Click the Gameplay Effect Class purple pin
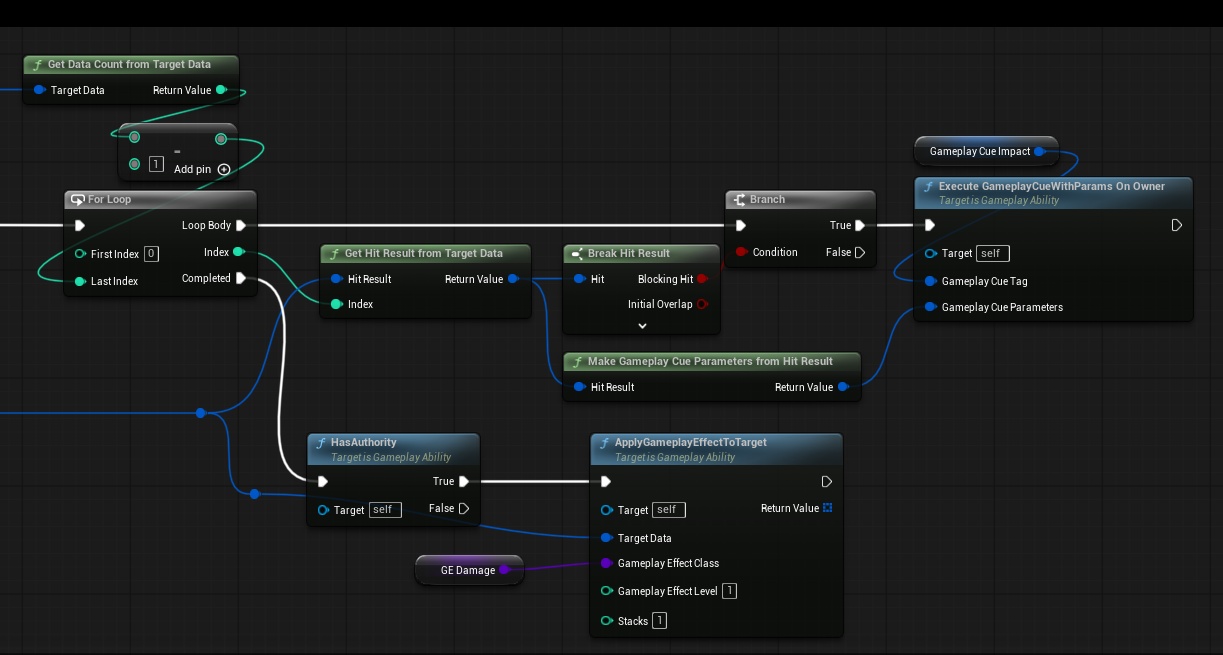This screenshot has width=1223, height=655. pyautogui.click(x=606, y=563)
